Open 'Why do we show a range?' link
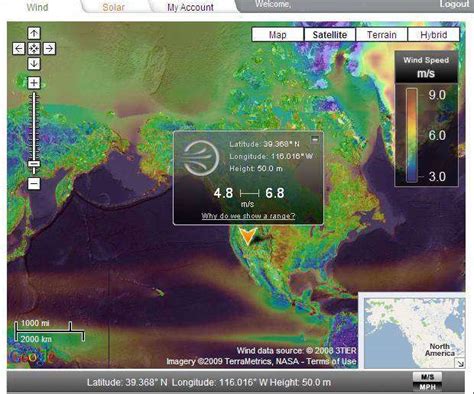474x394 pixels. coord(248,216)
